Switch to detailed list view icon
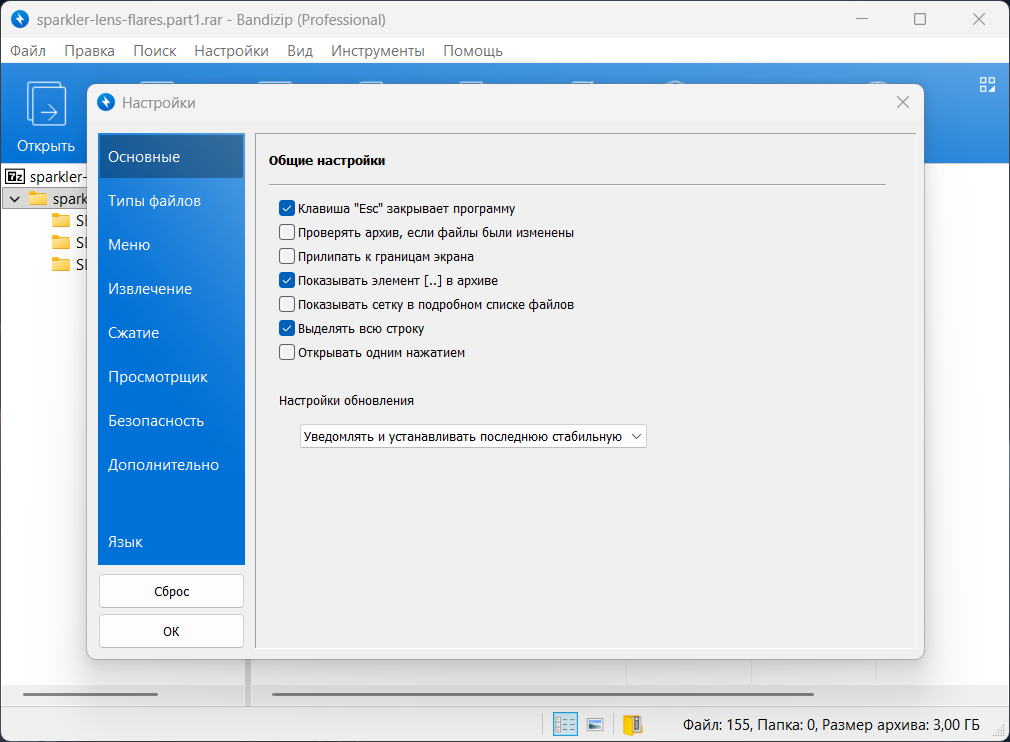The image size is (1010, 742). [x=565, y=724]
